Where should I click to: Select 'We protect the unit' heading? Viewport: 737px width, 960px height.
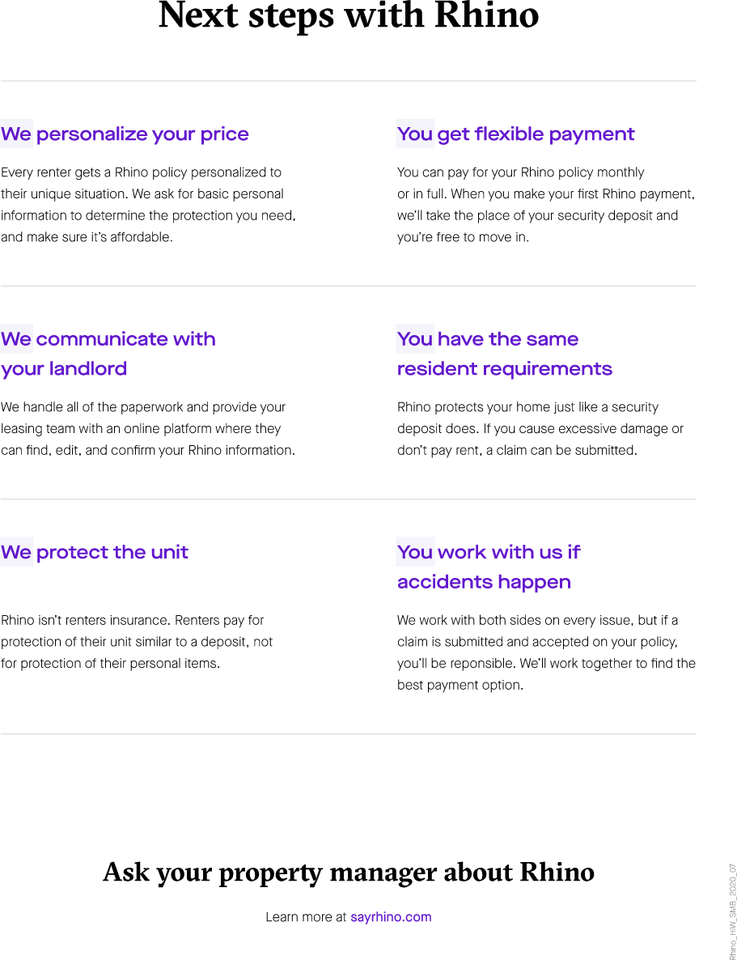94,552
